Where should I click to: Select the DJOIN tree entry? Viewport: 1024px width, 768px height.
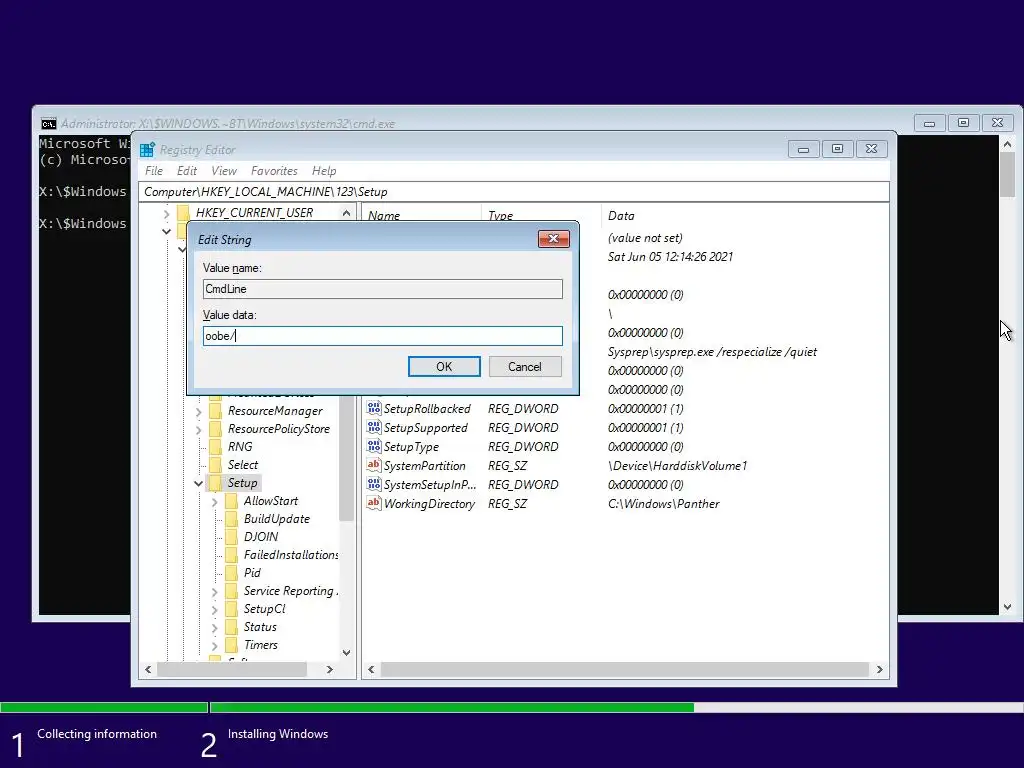[x=261, y=537]
